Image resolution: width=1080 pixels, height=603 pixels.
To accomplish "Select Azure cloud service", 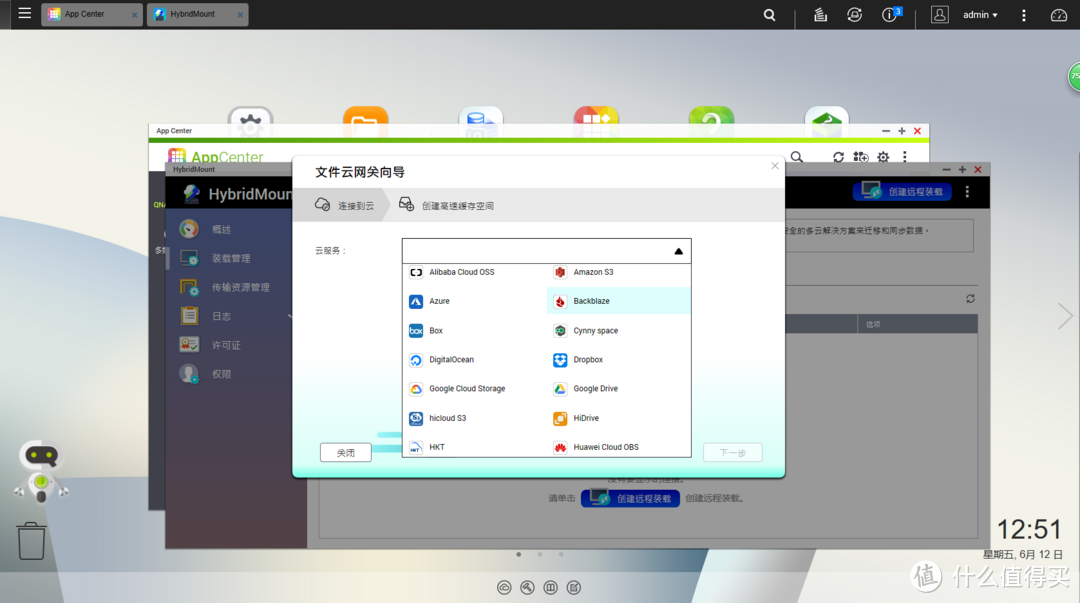I will [x=475, y=301].
